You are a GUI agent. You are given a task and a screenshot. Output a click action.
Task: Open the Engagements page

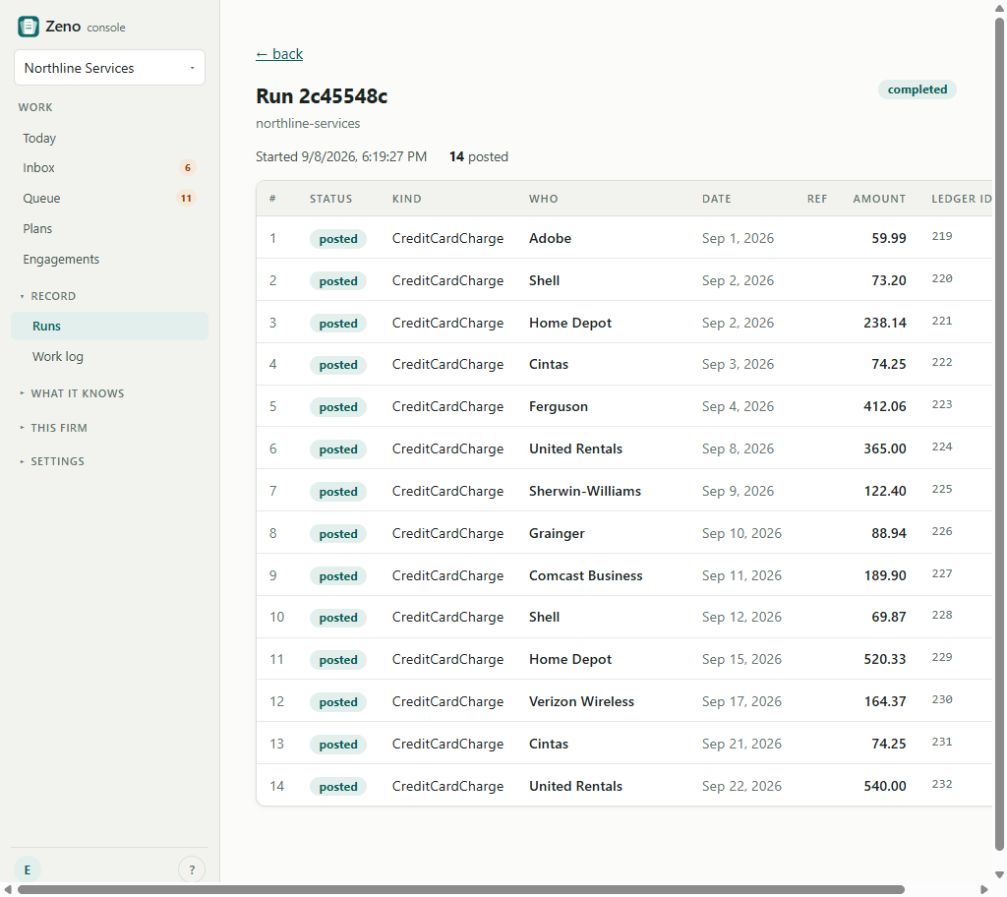click(x=61, y=259)
